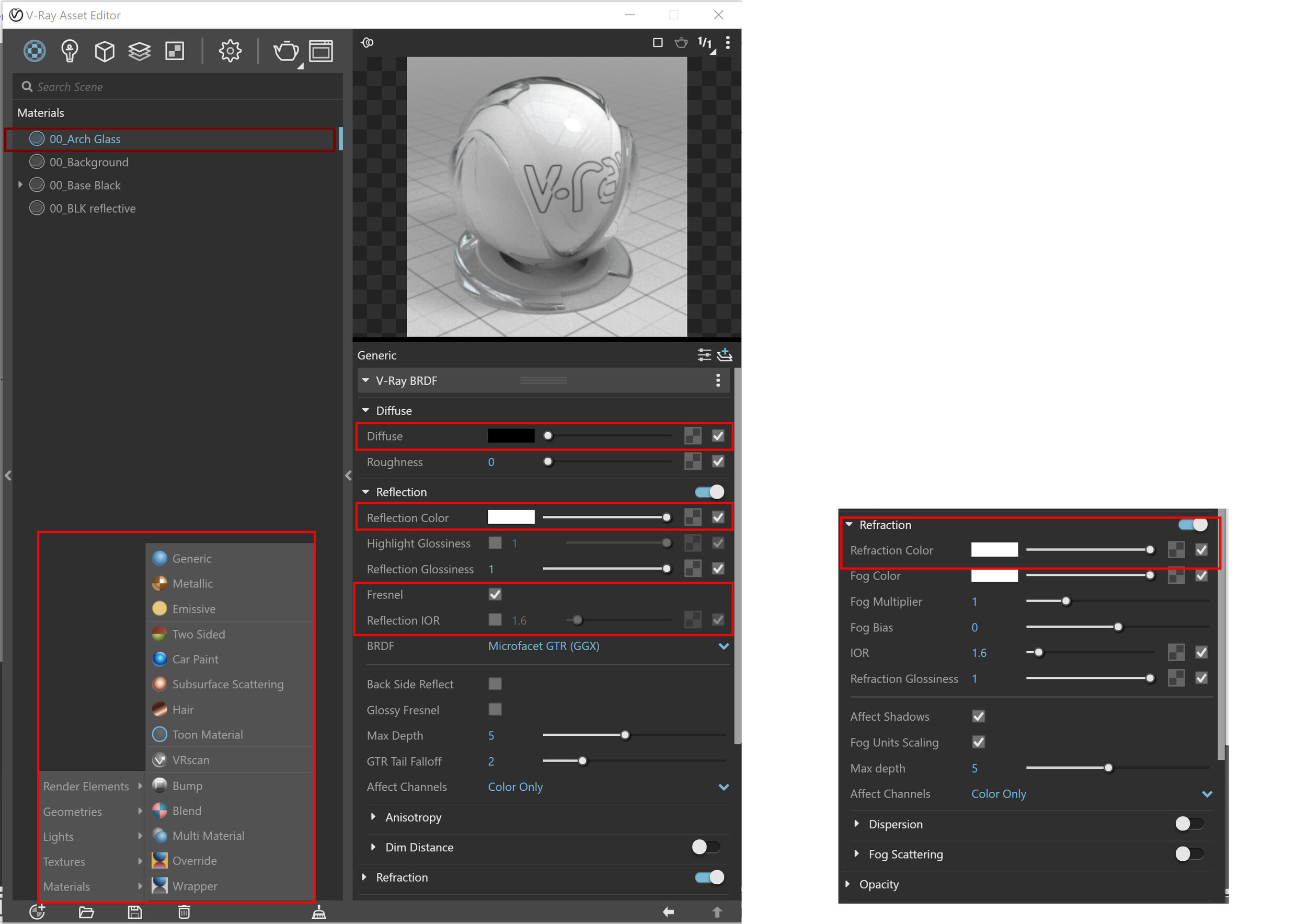Click the purge unused broom icon

pyautogui.click(x=319, y=912)
